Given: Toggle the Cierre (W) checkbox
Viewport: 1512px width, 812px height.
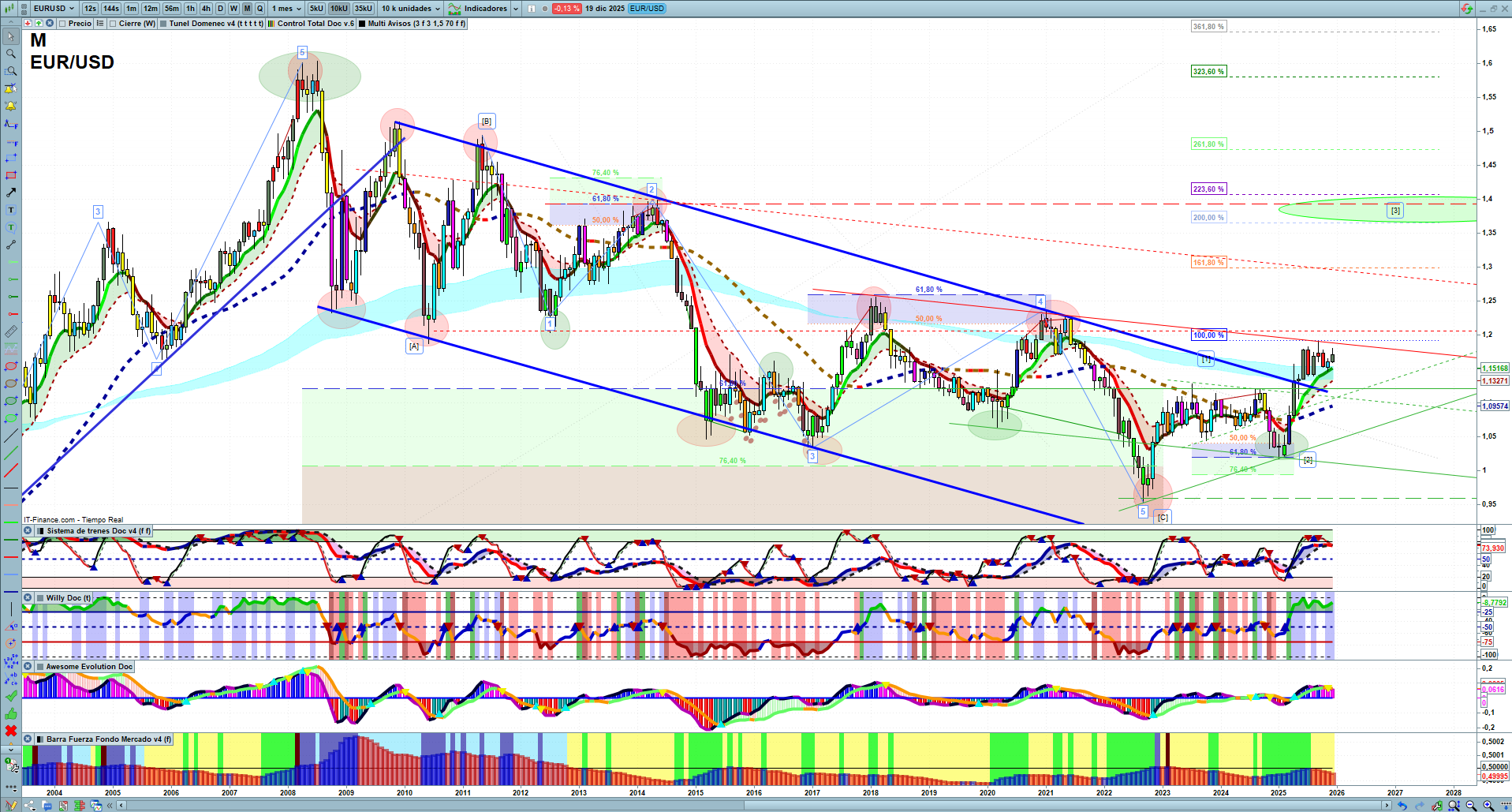Looking at the screenshot, I should click(x=113, y=24).
